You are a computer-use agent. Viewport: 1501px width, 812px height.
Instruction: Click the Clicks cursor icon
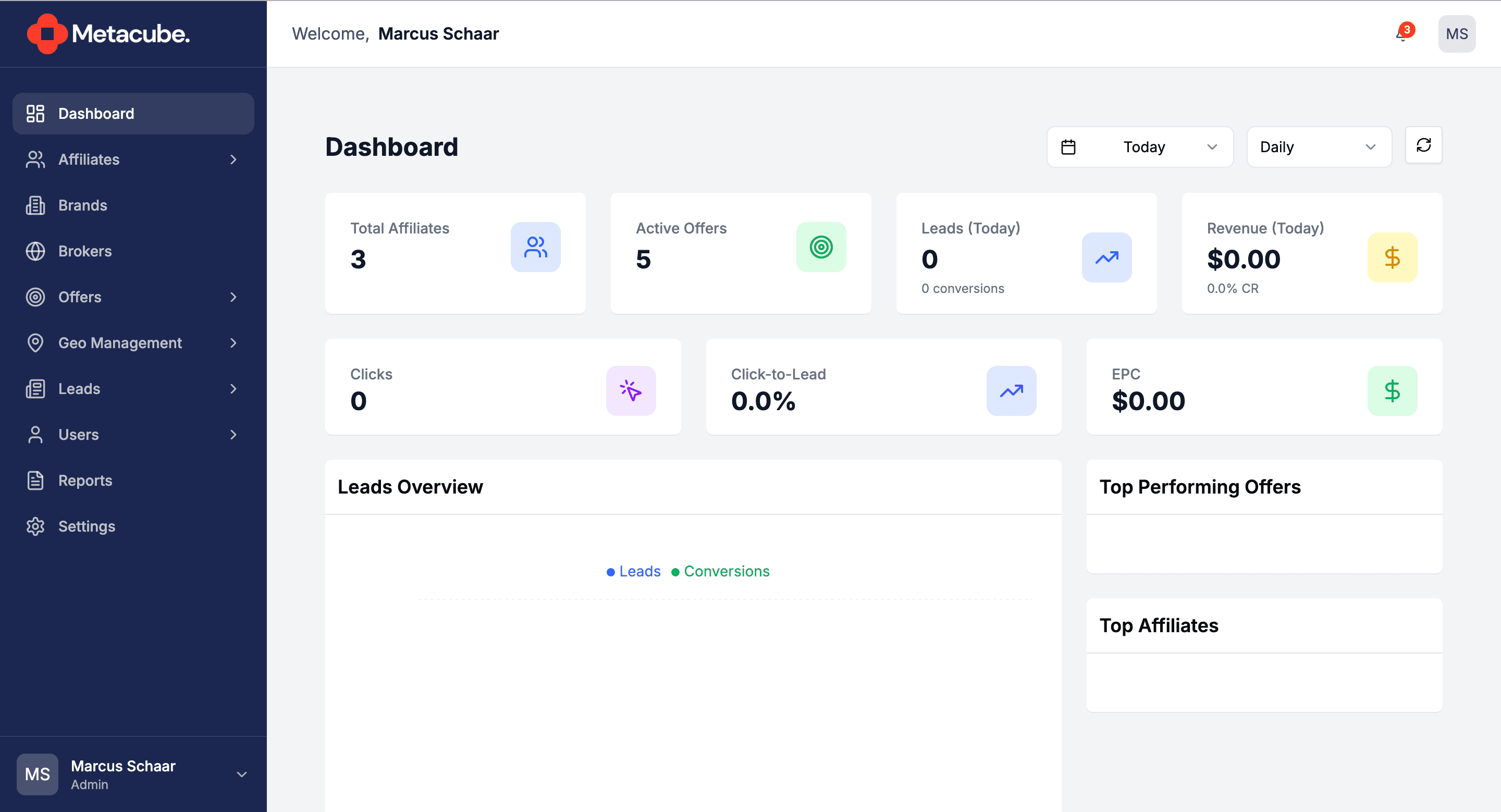631,391
